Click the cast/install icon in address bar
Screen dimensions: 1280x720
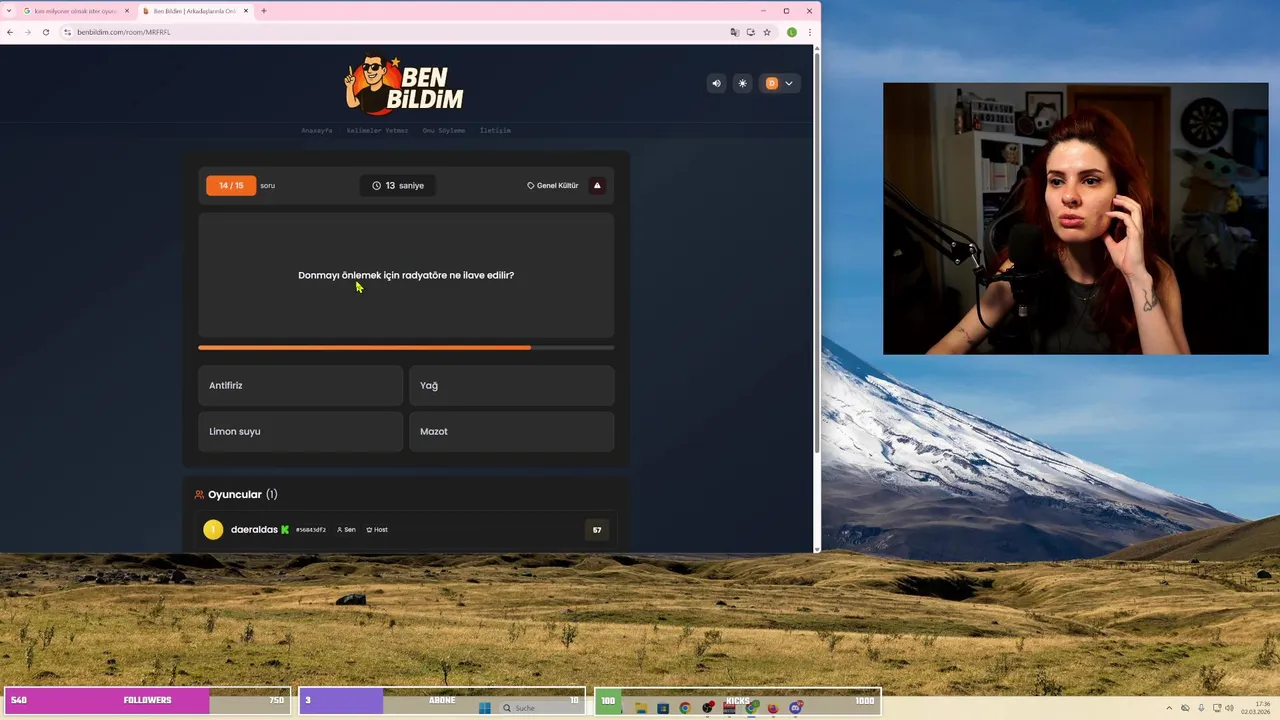751,32
